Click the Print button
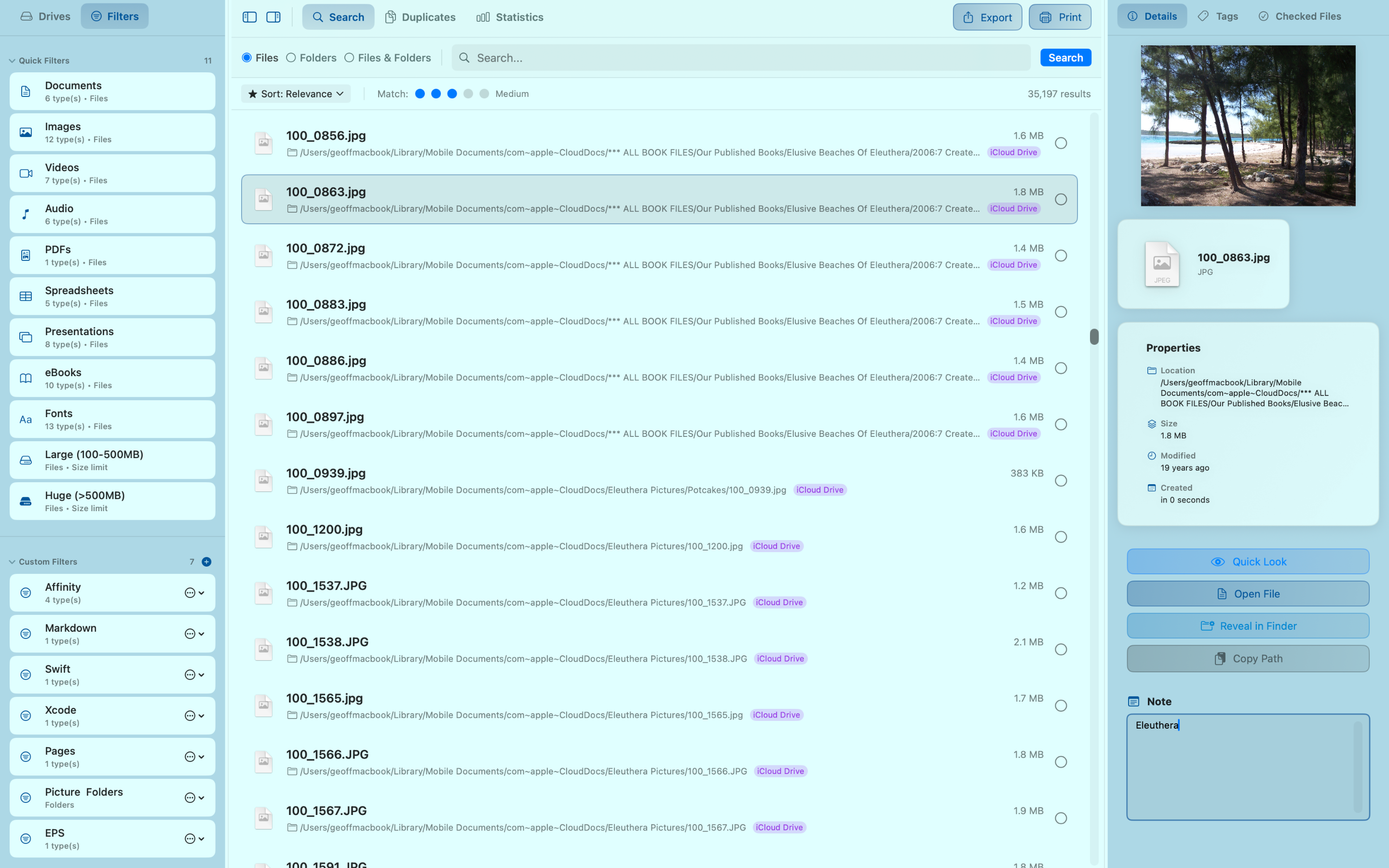 1060,17
